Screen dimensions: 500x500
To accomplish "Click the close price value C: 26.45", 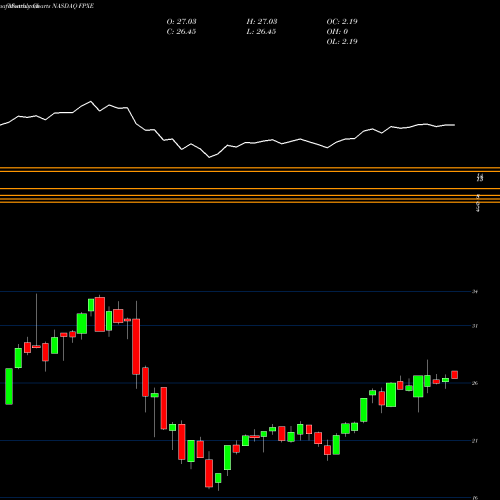I will pyautogui.click(x=181, y=32).
